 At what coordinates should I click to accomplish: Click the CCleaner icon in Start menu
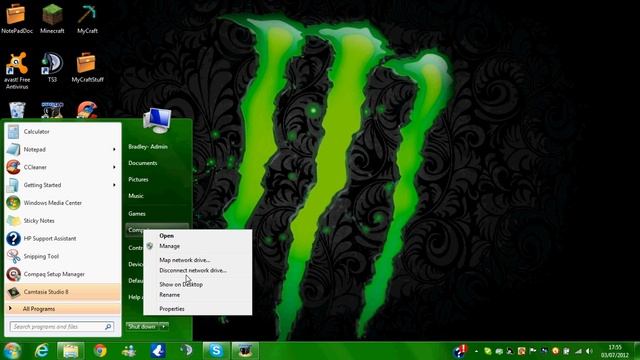pos(13,167)
